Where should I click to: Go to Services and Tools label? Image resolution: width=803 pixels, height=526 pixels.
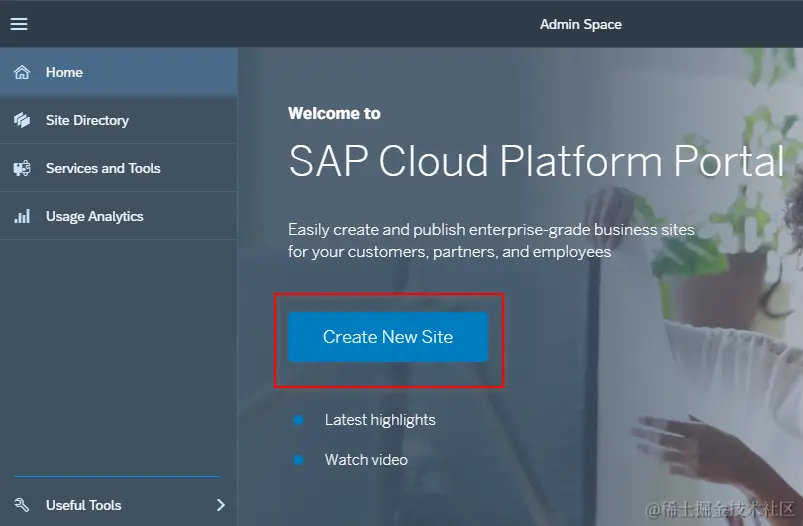pyautogui.click(x=103, y=168)
